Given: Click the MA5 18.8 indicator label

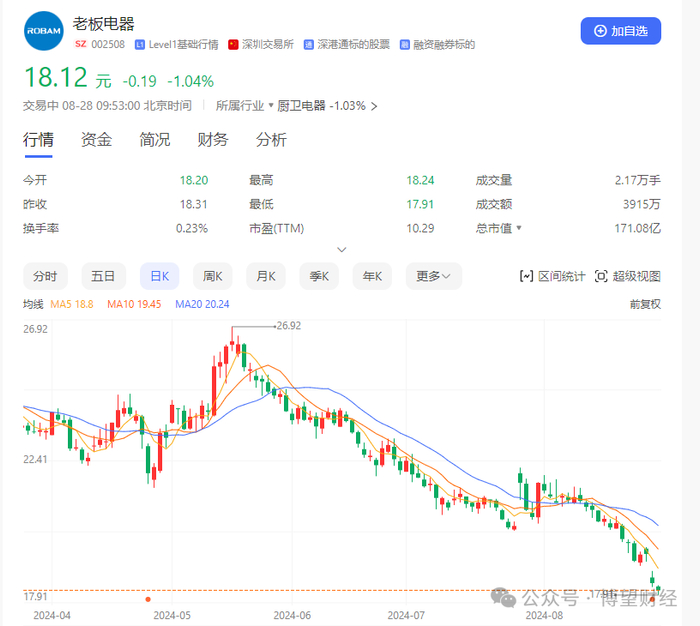Looking at the screenshot, I should [x=71, y=305].
